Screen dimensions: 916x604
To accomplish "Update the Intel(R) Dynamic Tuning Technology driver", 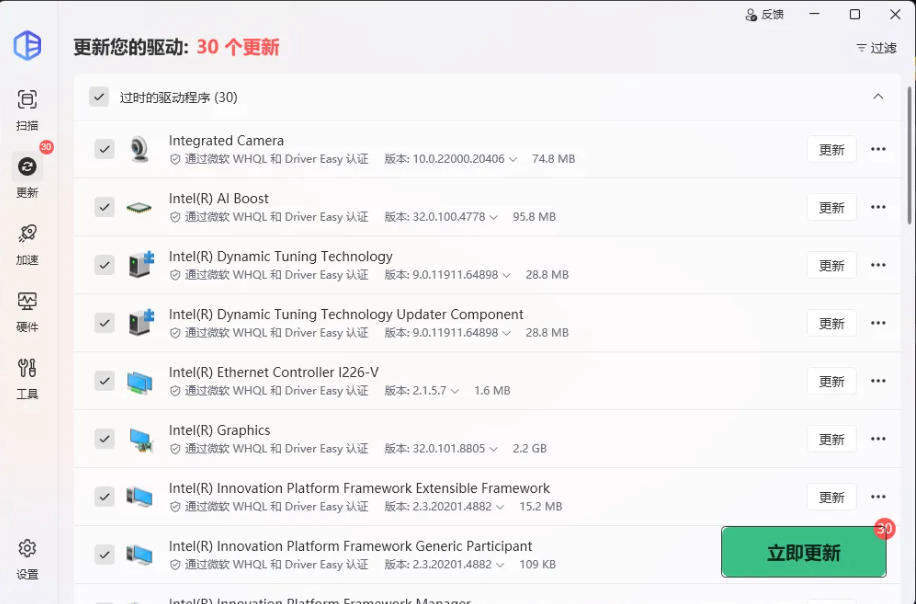I will tap(832, 265).
